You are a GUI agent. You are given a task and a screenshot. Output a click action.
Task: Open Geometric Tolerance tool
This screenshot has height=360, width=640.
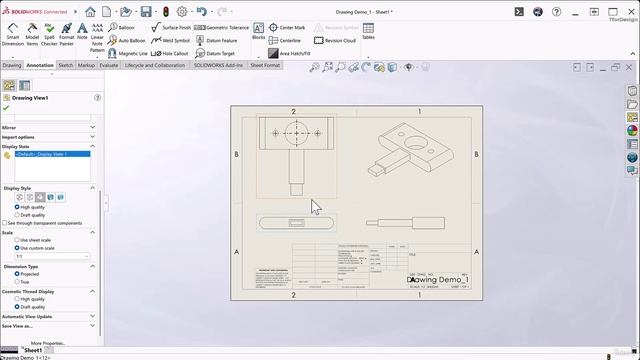[x=221, y=27]
